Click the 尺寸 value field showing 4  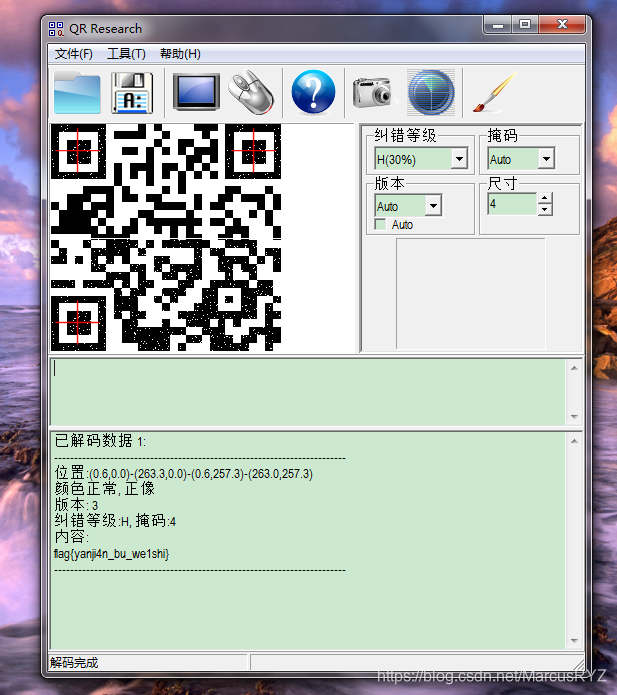(x=512, y=204)
